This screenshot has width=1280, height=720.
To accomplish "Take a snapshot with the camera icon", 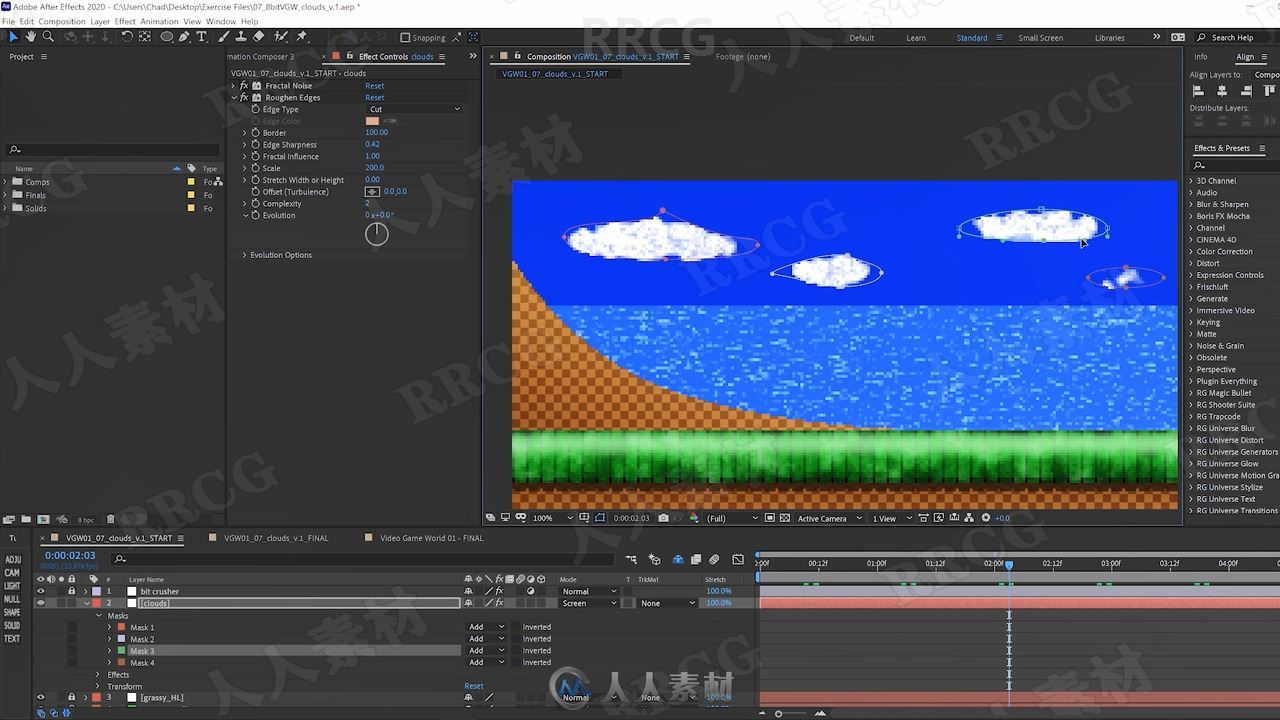I will [x=664, y=518].
